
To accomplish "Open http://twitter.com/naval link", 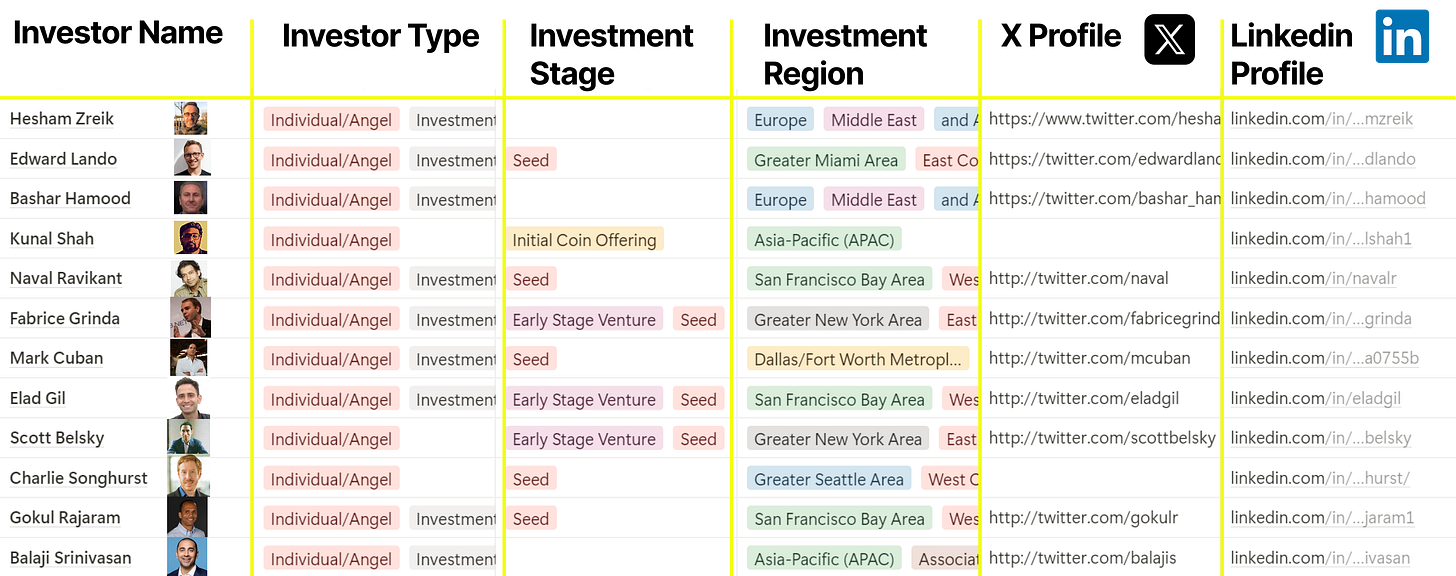I will coord(1079,278).
